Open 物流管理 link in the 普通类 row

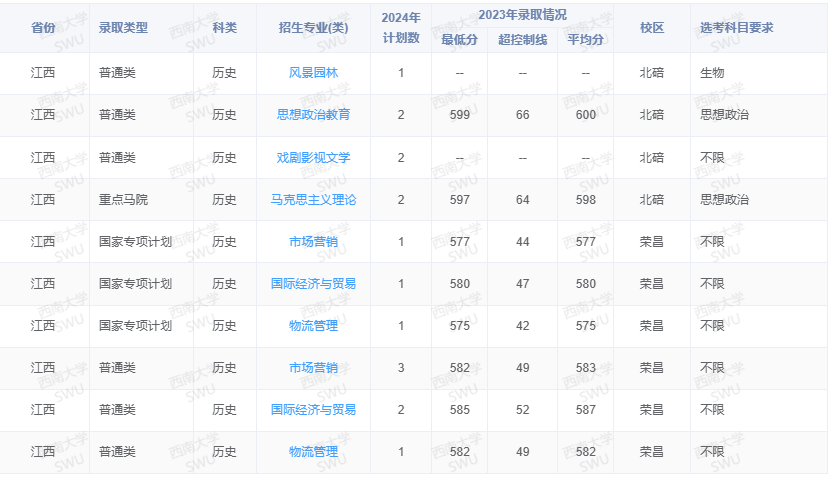coord(313,451)
